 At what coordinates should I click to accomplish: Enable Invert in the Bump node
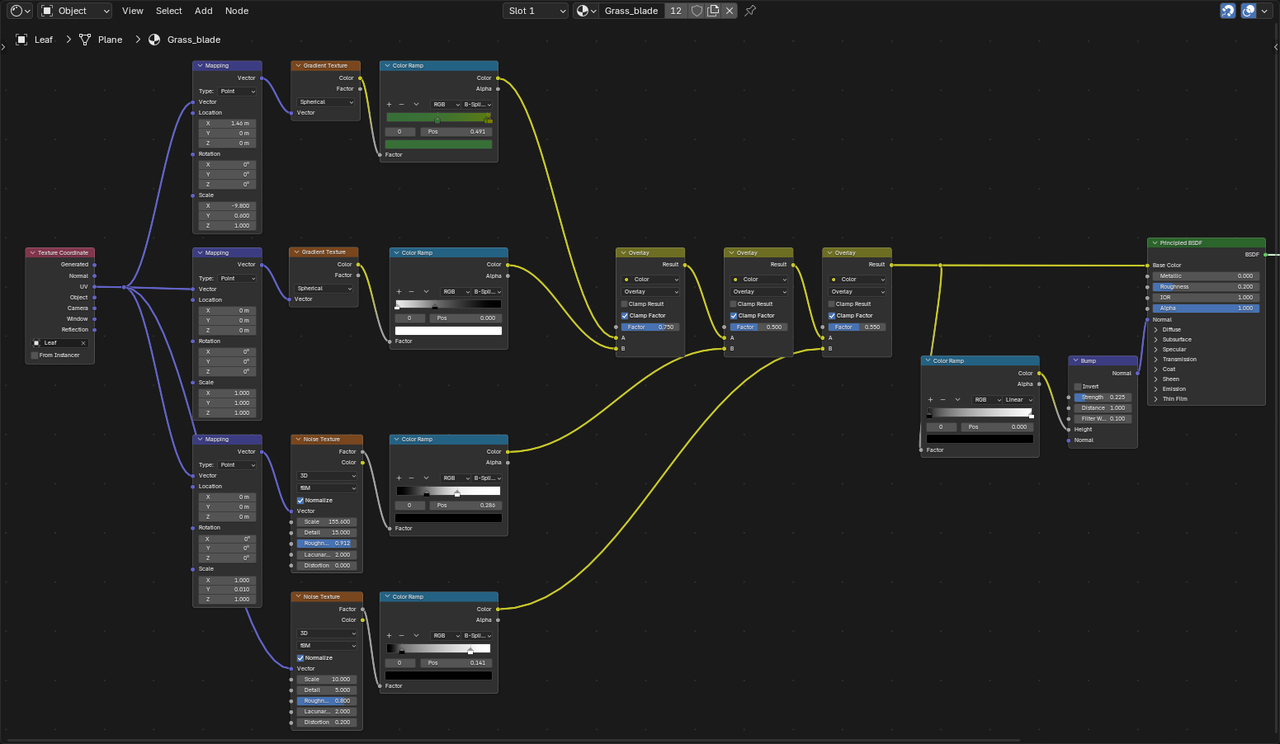click(1077, 386)
